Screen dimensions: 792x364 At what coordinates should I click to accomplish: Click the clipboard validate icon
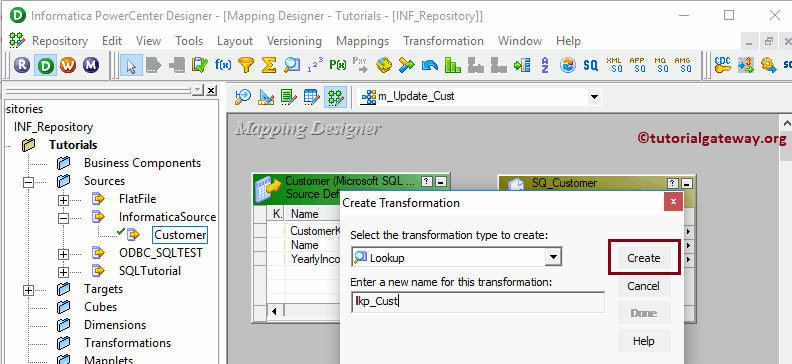point(200,65)
